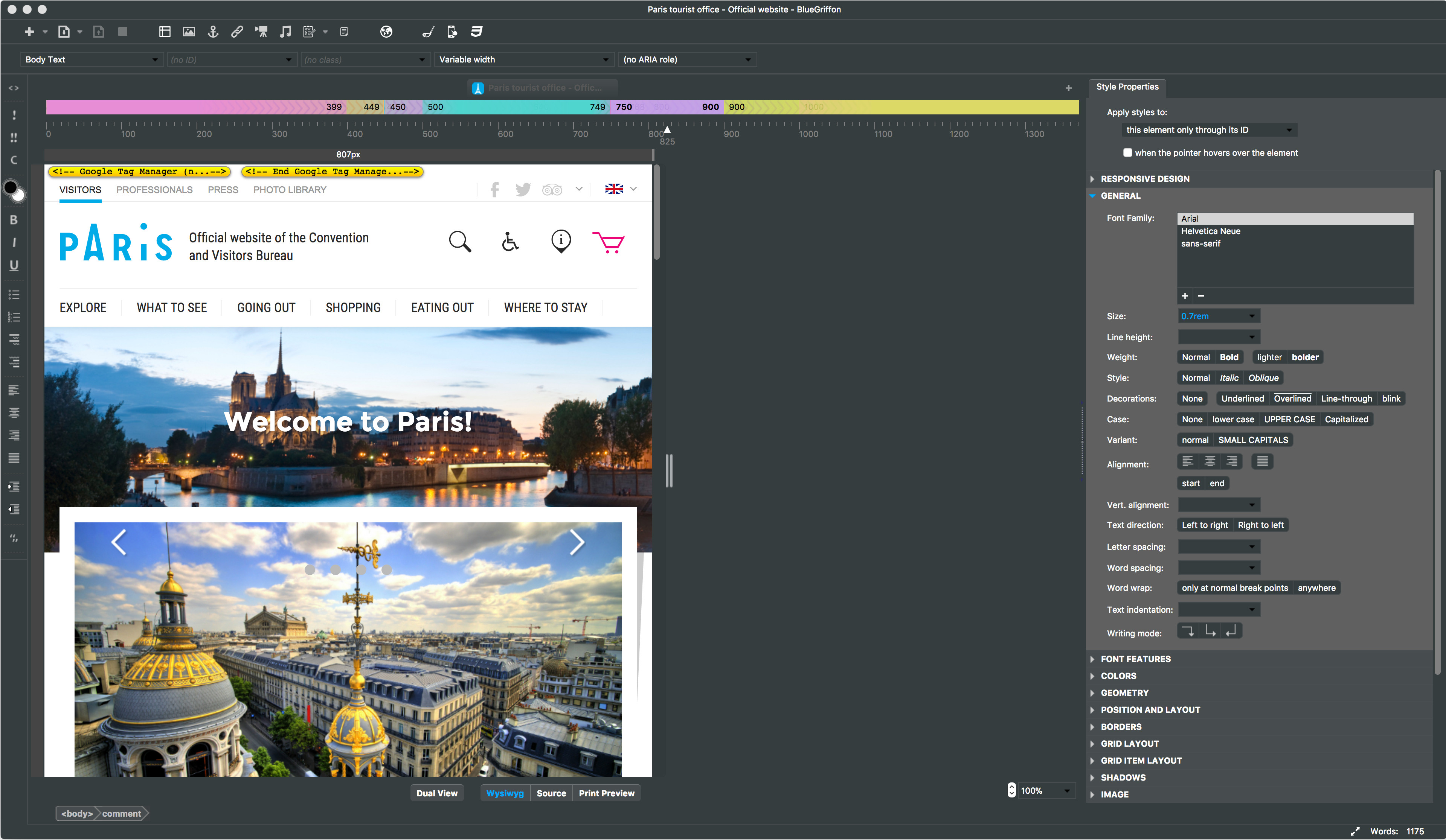Toggle Italic font style
1446x840 pixels.
click(1228, 378)
